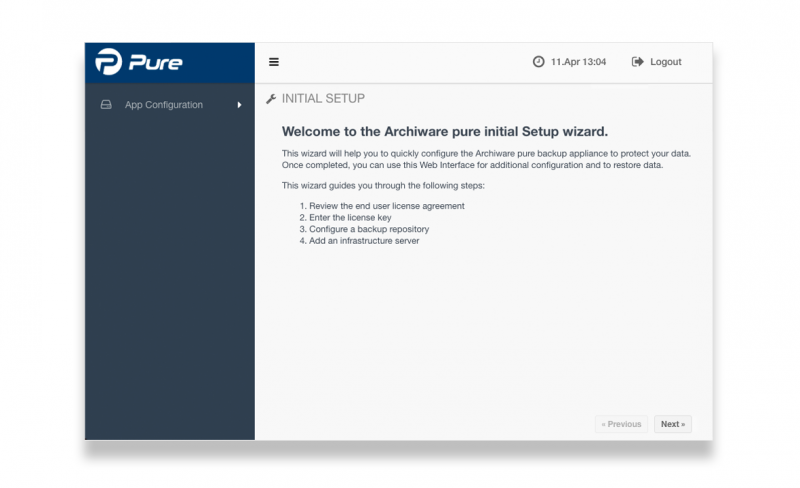The height and width of the screenshot is (488, 800).
Task: Click the clock icon beside the date
Action: tap(538, 62)
